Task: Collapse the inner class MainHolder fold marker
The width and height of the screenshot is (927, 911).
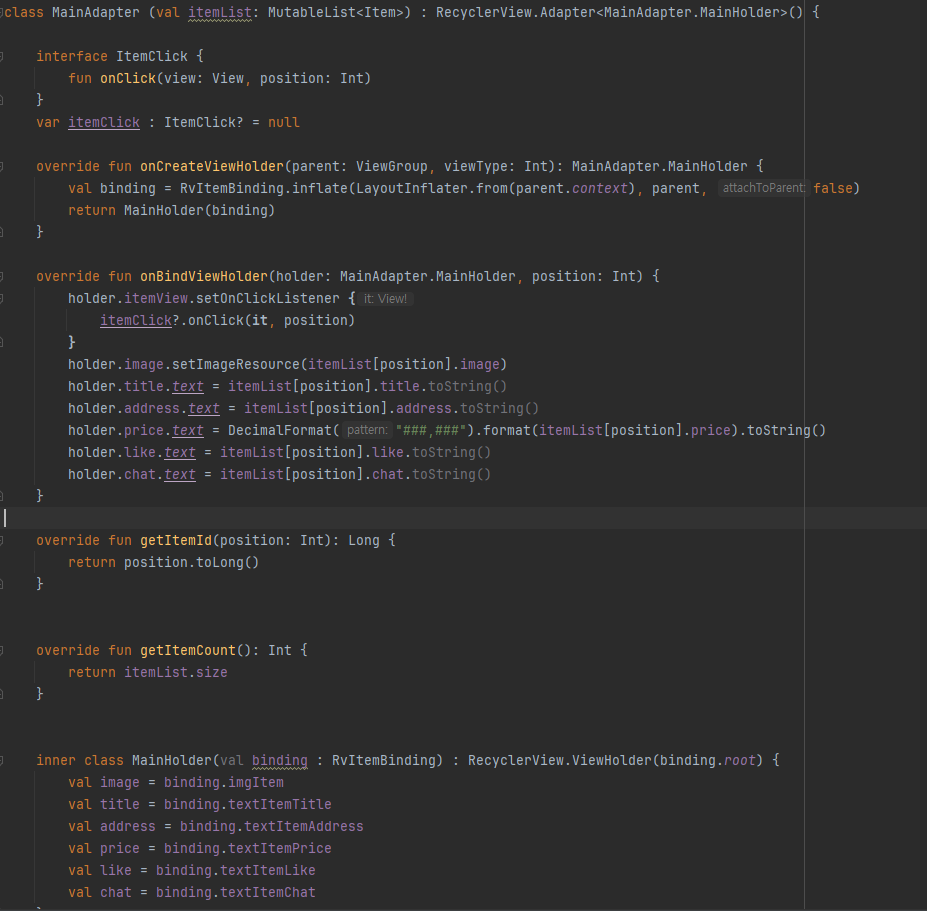Action: (2, 760)
